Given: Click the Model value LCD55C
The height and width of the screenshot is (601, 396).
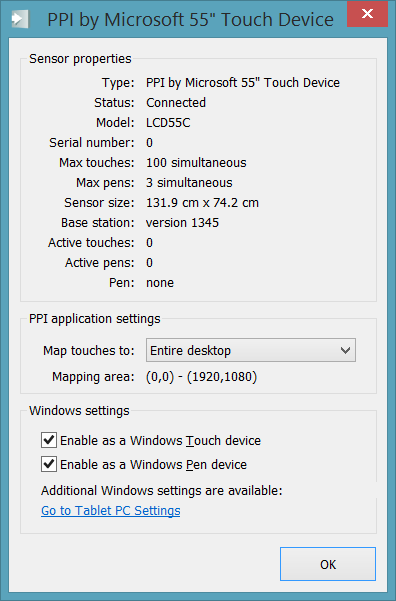Looking at the screenshot, I should (168, 123).
